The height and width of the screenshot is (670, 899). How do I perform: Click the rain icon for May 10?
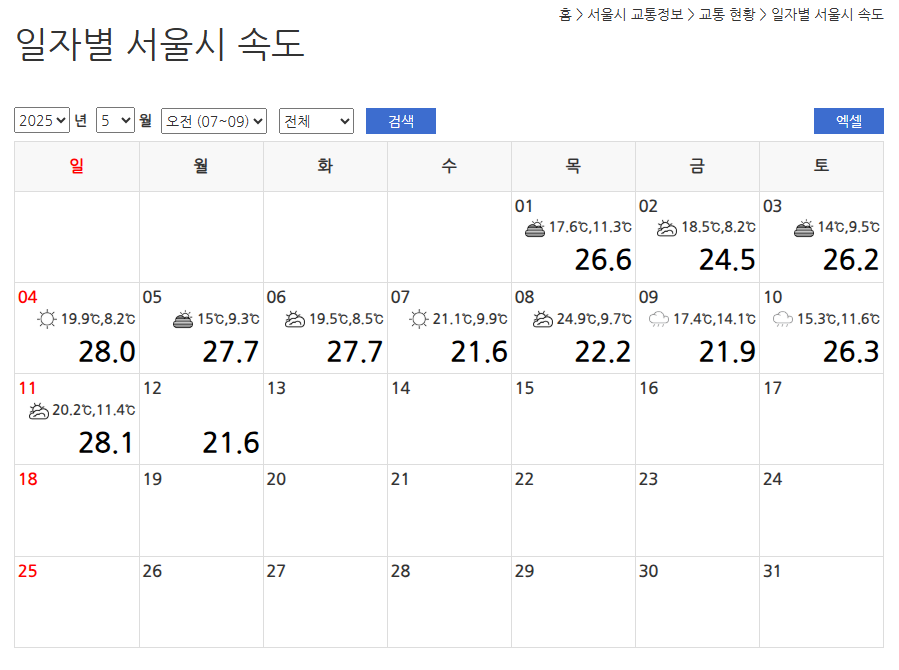[x=783, y=319]
